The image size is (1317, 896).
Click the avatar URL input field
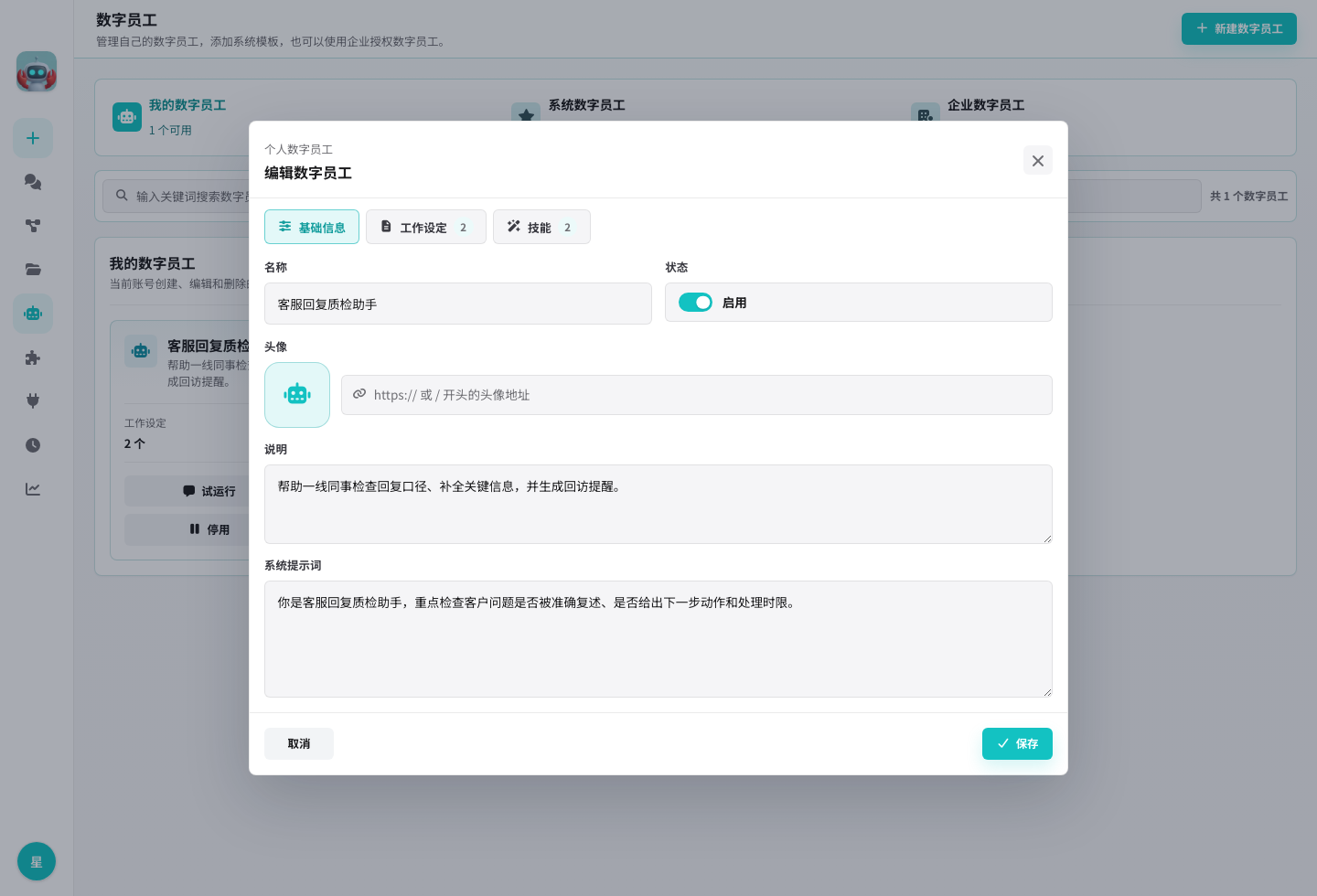(697, 395)
